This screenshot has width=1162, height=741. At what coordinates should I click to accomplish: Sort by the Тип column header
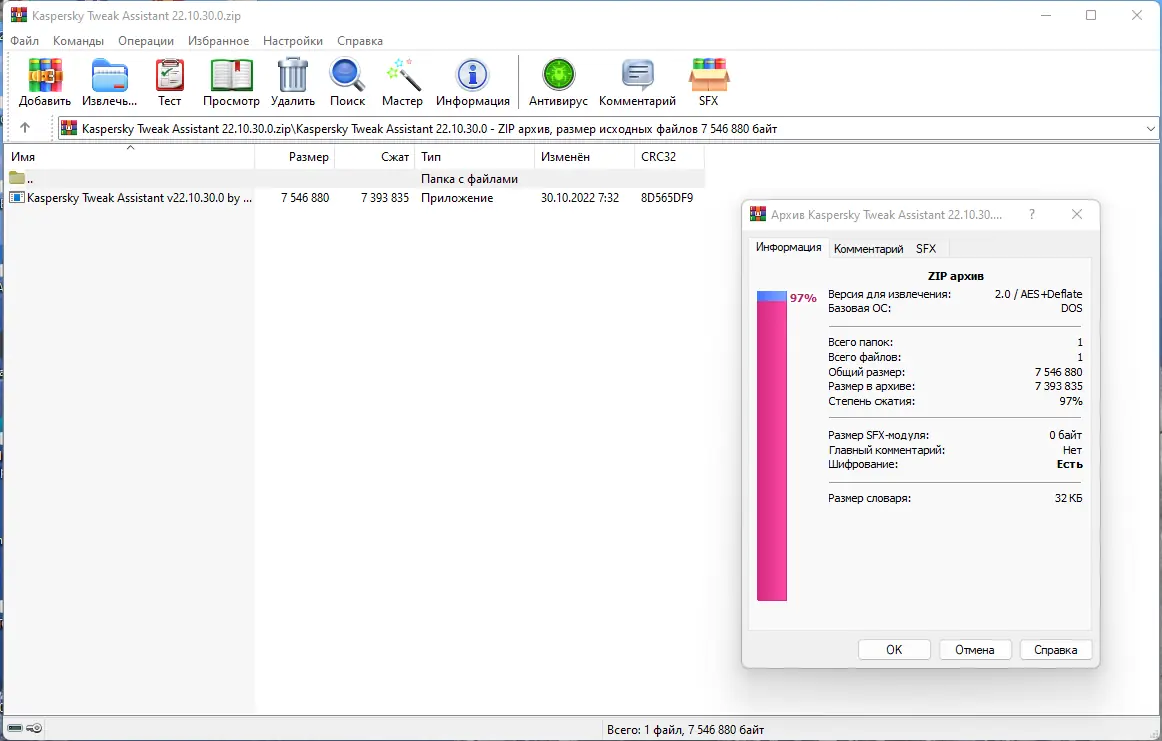pos(474,156)
